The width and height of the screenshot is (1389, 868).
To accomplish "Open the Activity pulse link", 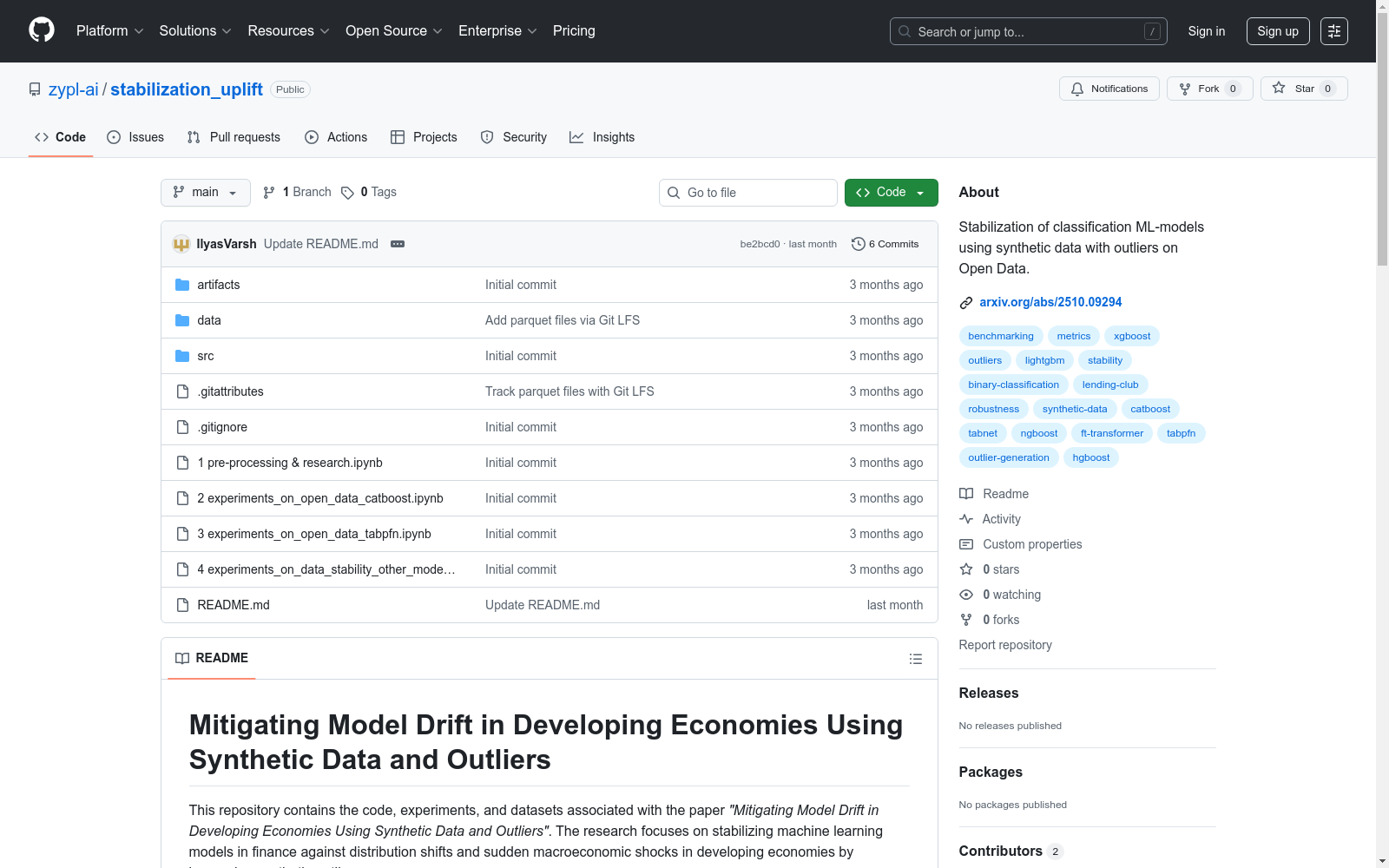I will point(991,519).
